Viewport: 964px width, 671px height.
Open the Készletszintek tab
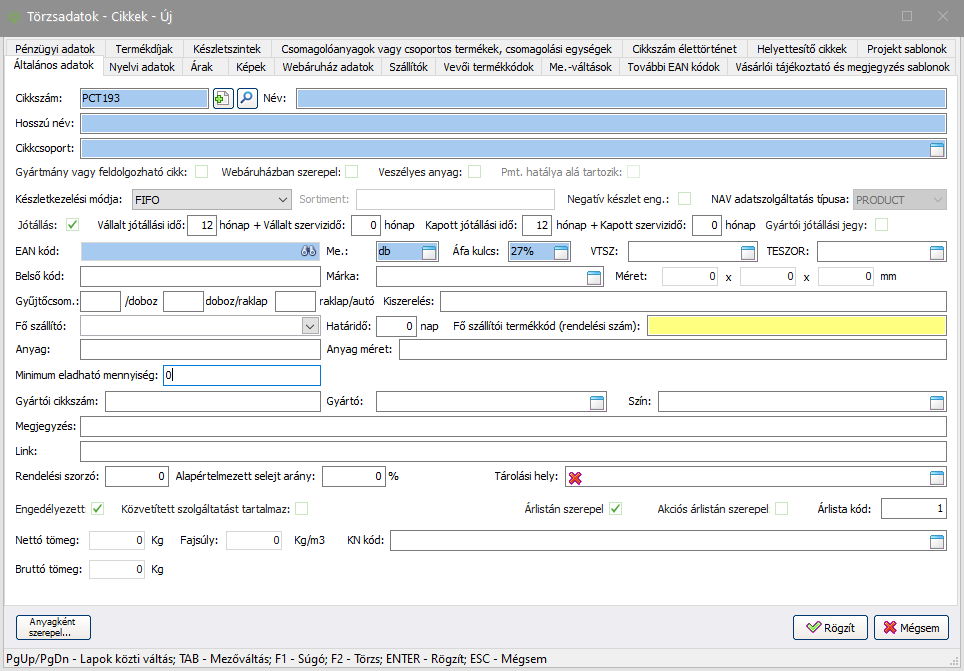[x=226, y=49]
